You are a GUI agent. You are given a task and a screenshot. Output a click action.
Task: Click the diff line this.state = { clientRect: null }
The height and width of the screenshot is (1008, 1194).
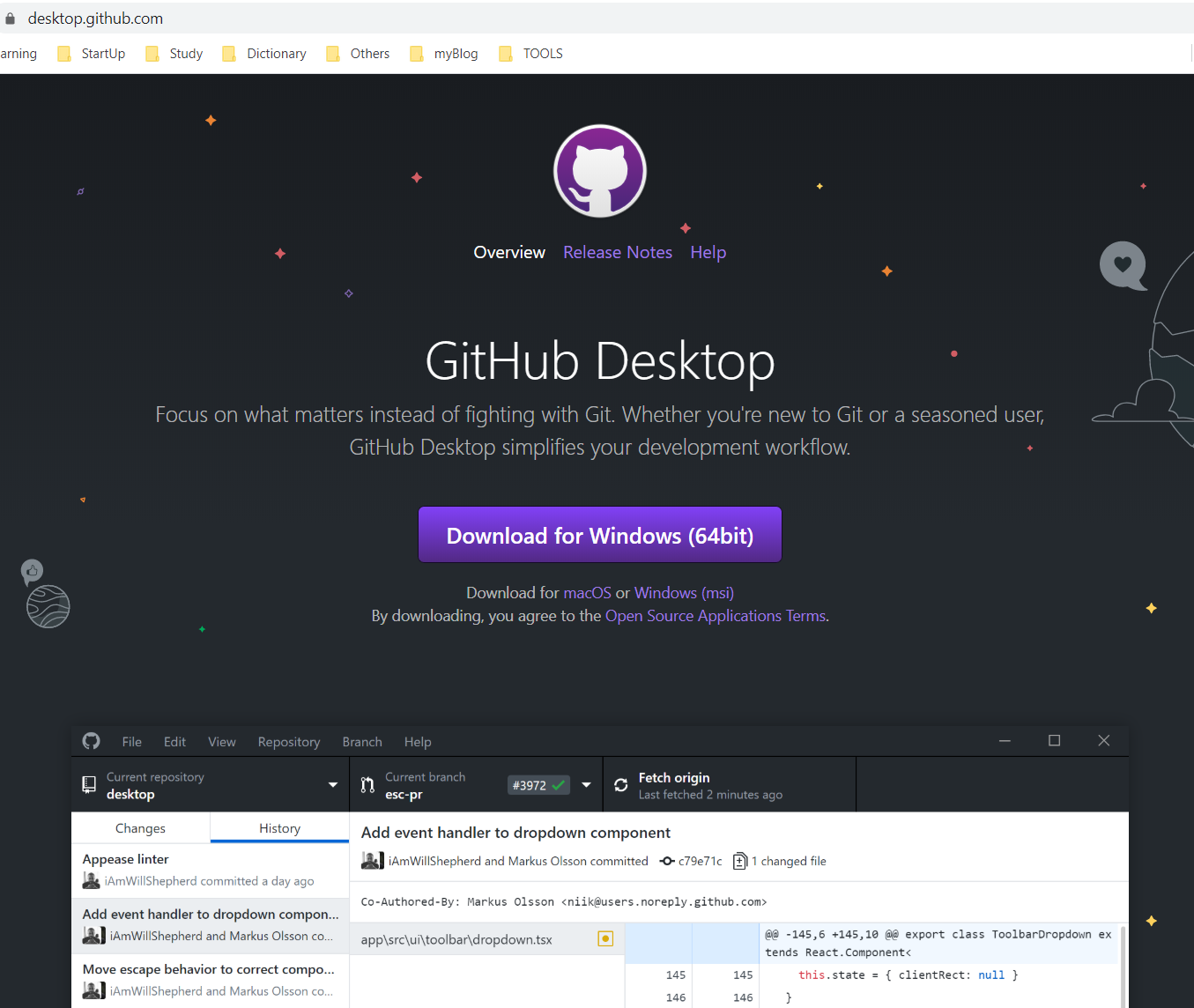(x=908, y=975)
